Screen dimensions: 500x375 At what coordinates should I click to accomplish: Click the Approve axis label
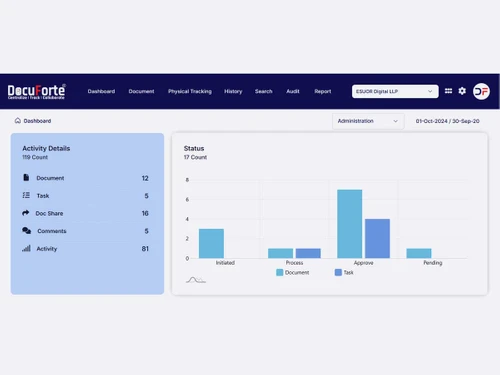tap(364, 263)
